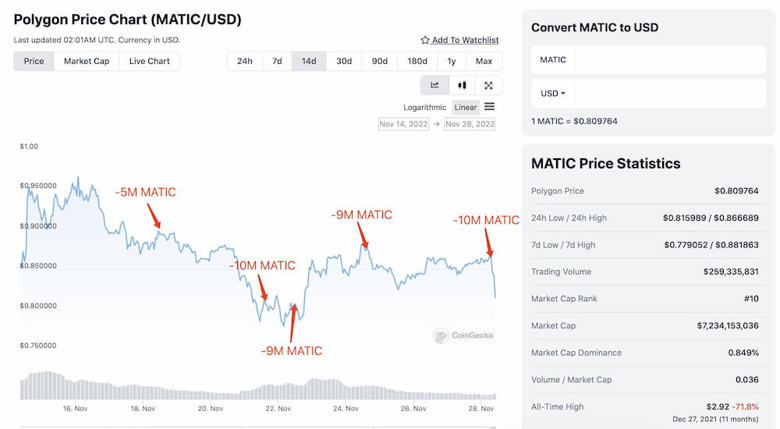Switch to the Live Chart tab
Image resolution: width=780 pixels, height=429 pixels.
click(149, 61)
